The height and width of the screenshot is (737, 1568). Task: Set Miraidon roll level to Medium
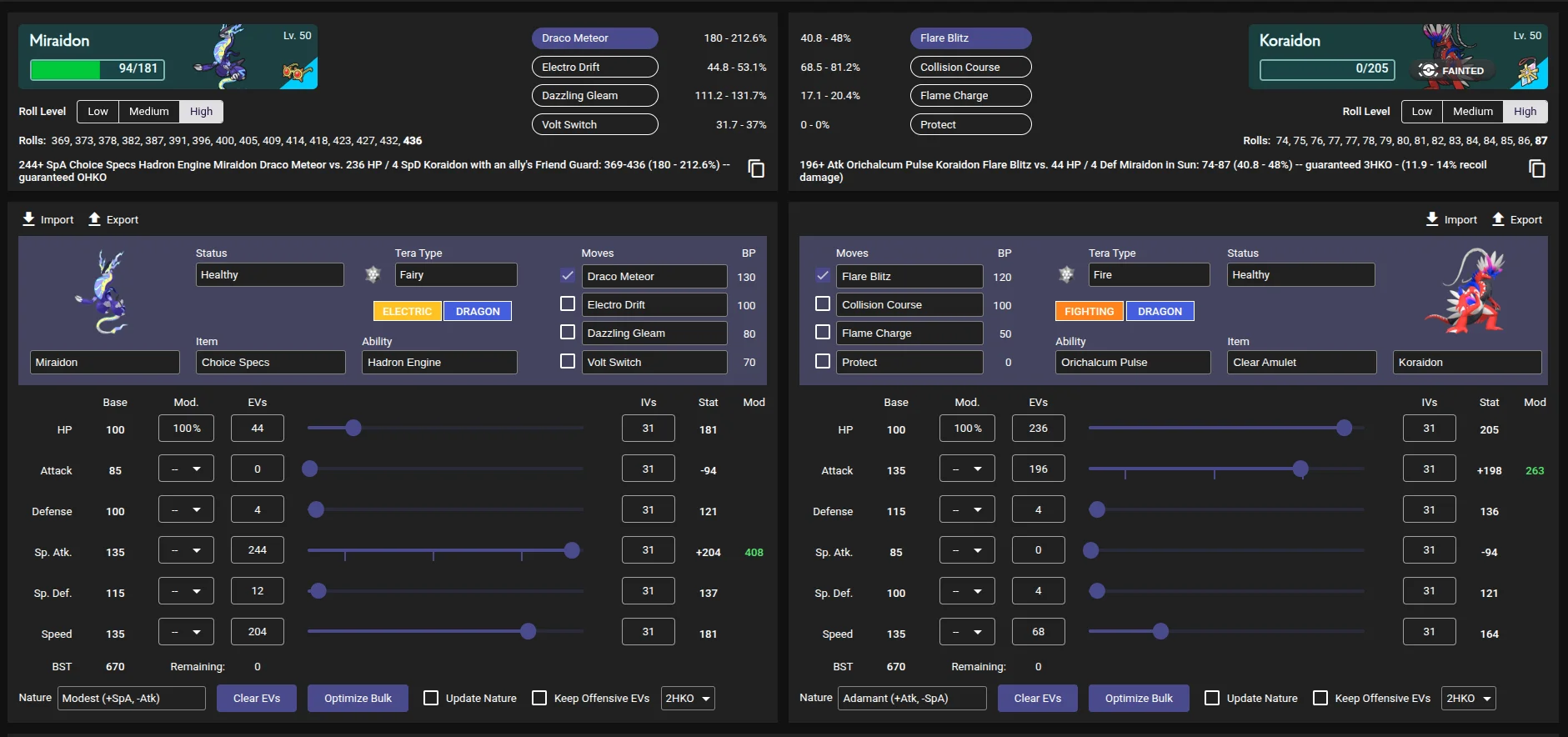(149, 111)
